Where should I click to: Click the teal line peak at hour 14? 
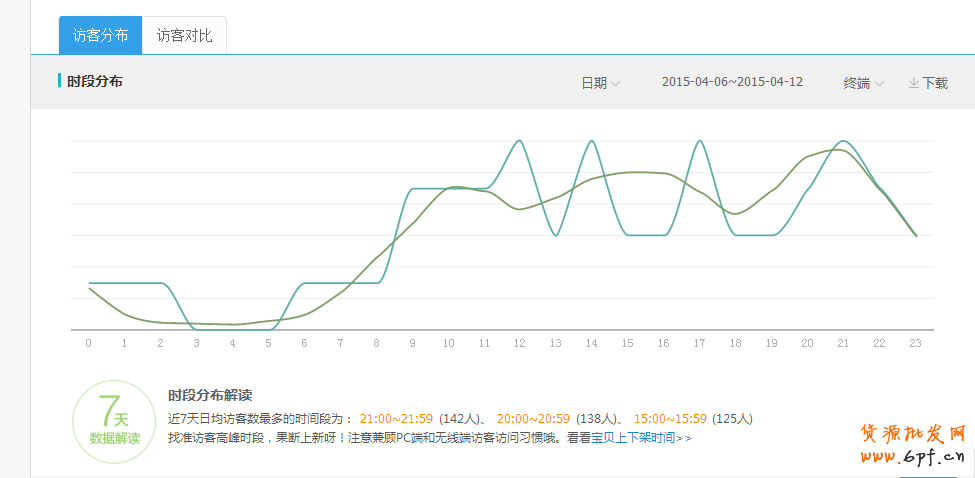point(592,141)
